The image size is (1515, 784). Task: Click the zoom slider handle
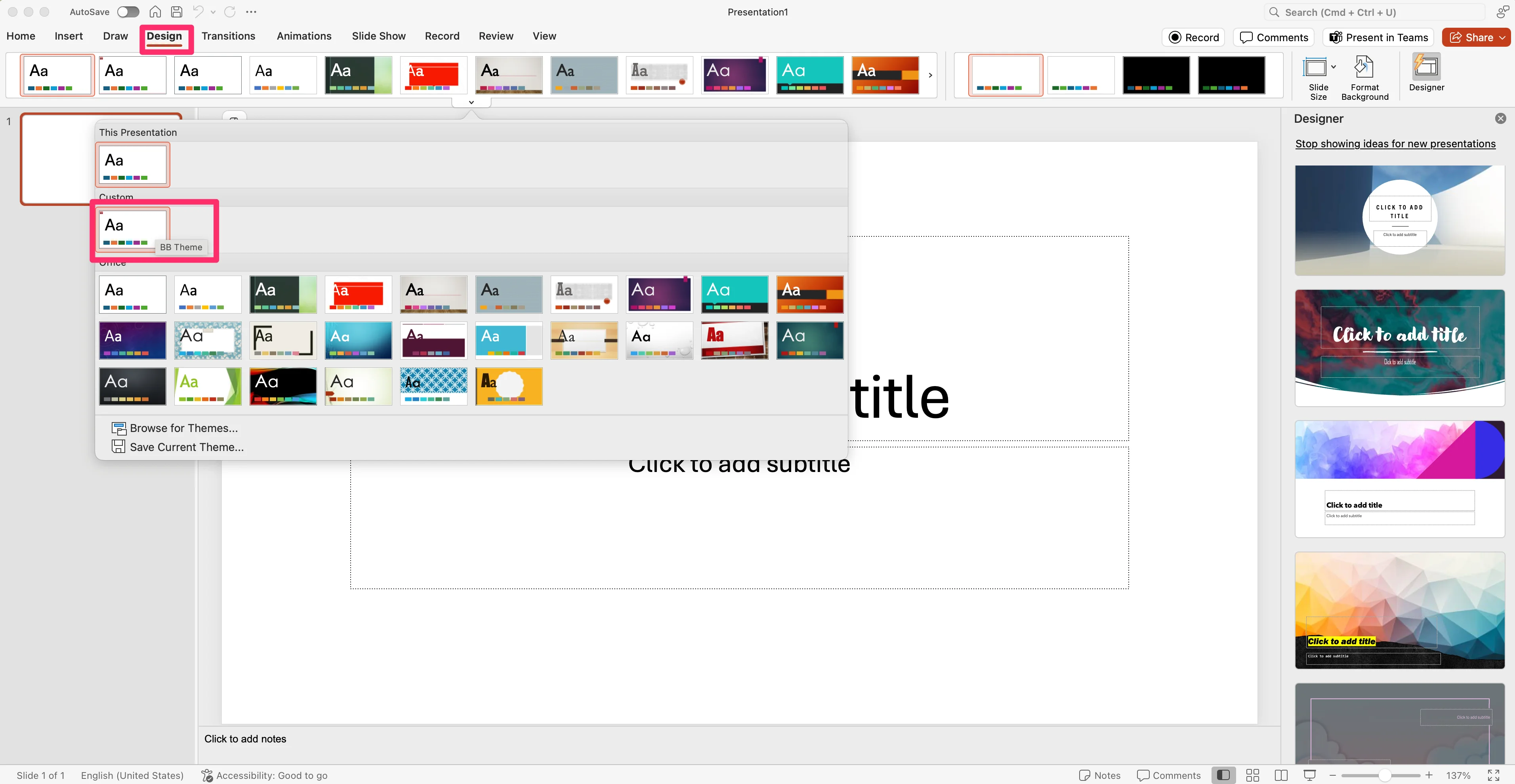pos(1384,775)
